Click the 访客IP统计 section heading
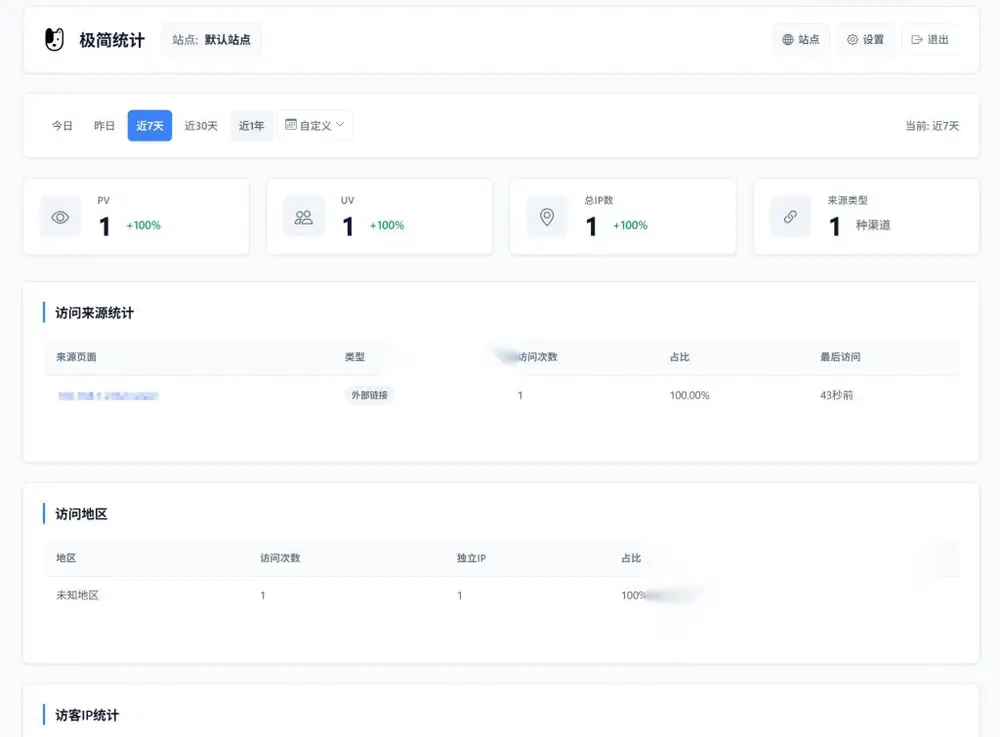Image resolution: width=1000 pixels, height=737 pixels. tap(87, 715)
